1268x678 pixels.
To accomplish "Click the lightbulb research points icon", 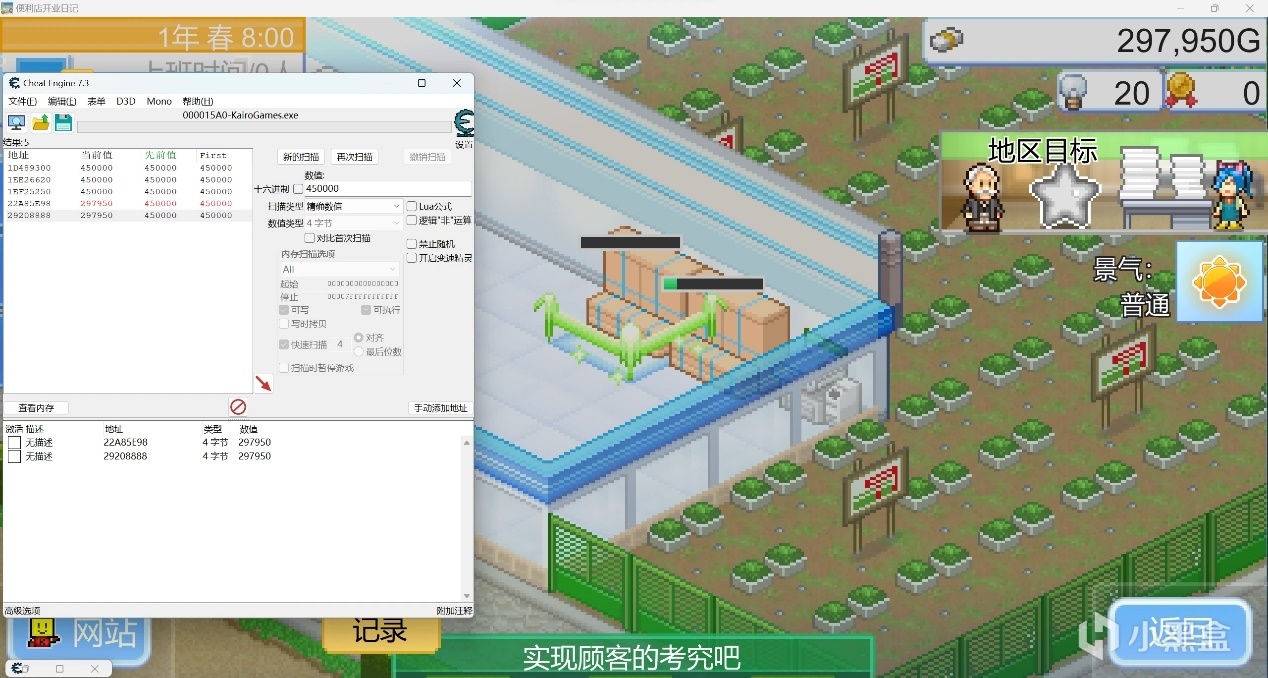I will coord(1072,91).
